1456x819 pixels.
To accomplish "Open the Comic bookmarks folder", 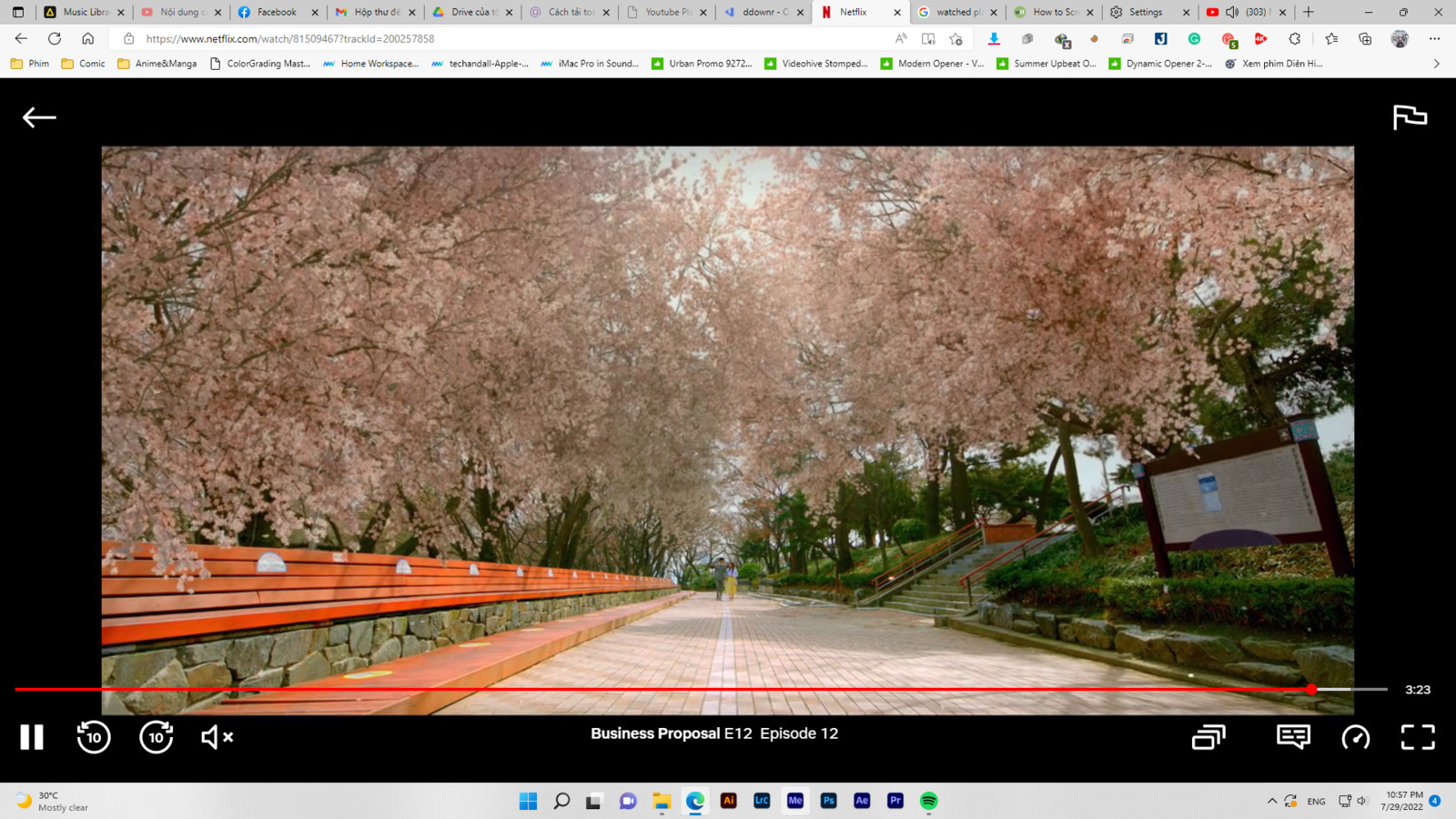I will (x=83, y=64).
